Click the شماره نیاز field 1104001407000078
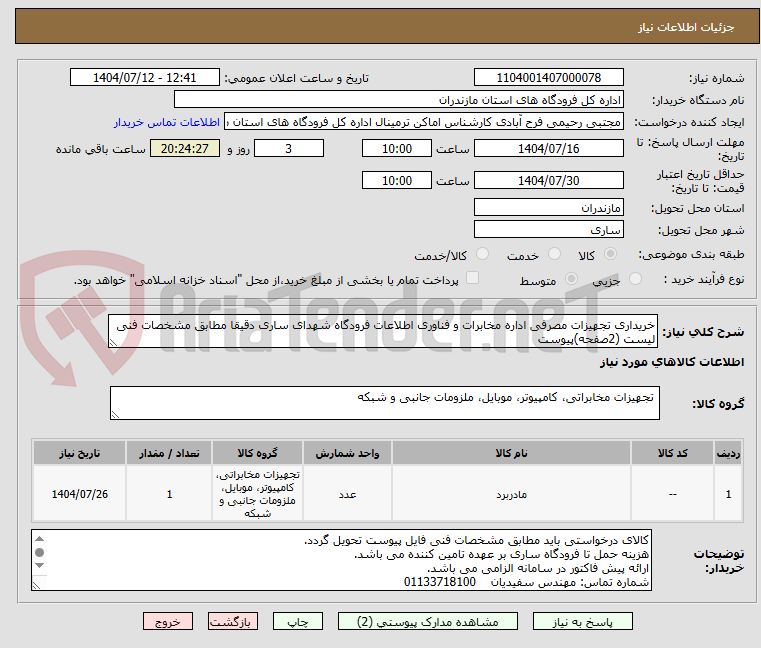 pyautogui.click(x=548, y=78)
